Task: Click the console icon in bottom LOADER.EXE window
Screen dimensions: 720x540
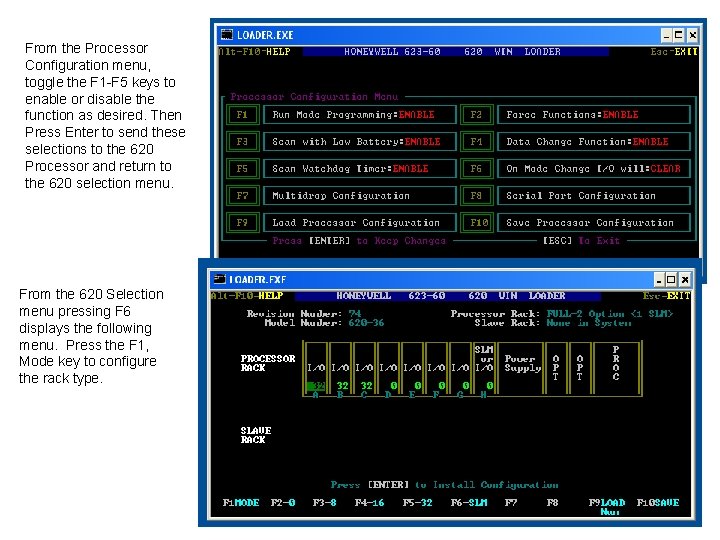Action: coord(220,279)
